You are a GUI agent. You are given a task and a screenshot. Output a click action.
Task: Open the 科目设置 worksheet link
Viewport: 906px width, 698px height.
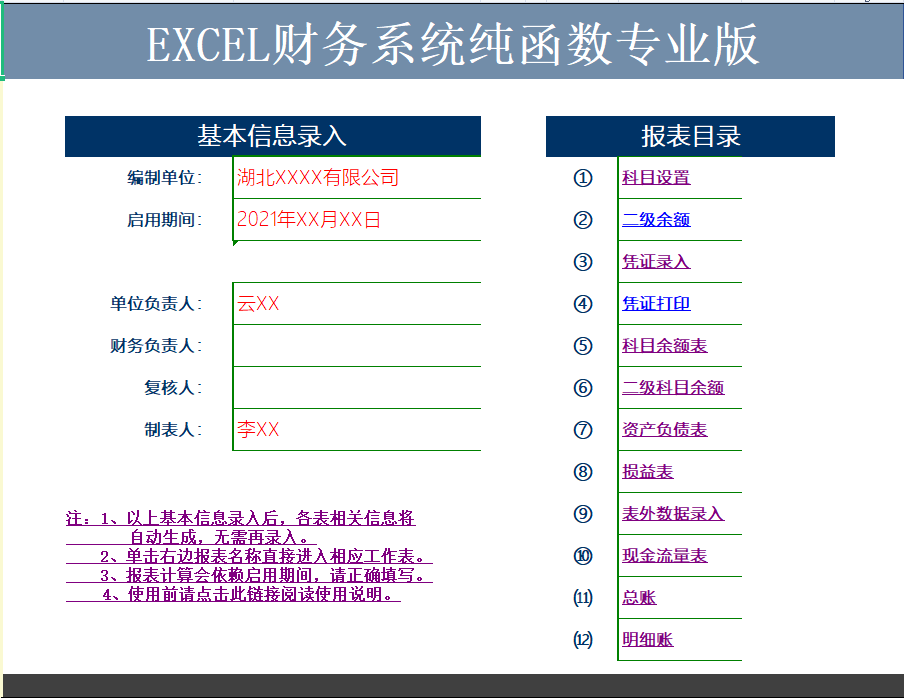654,178
